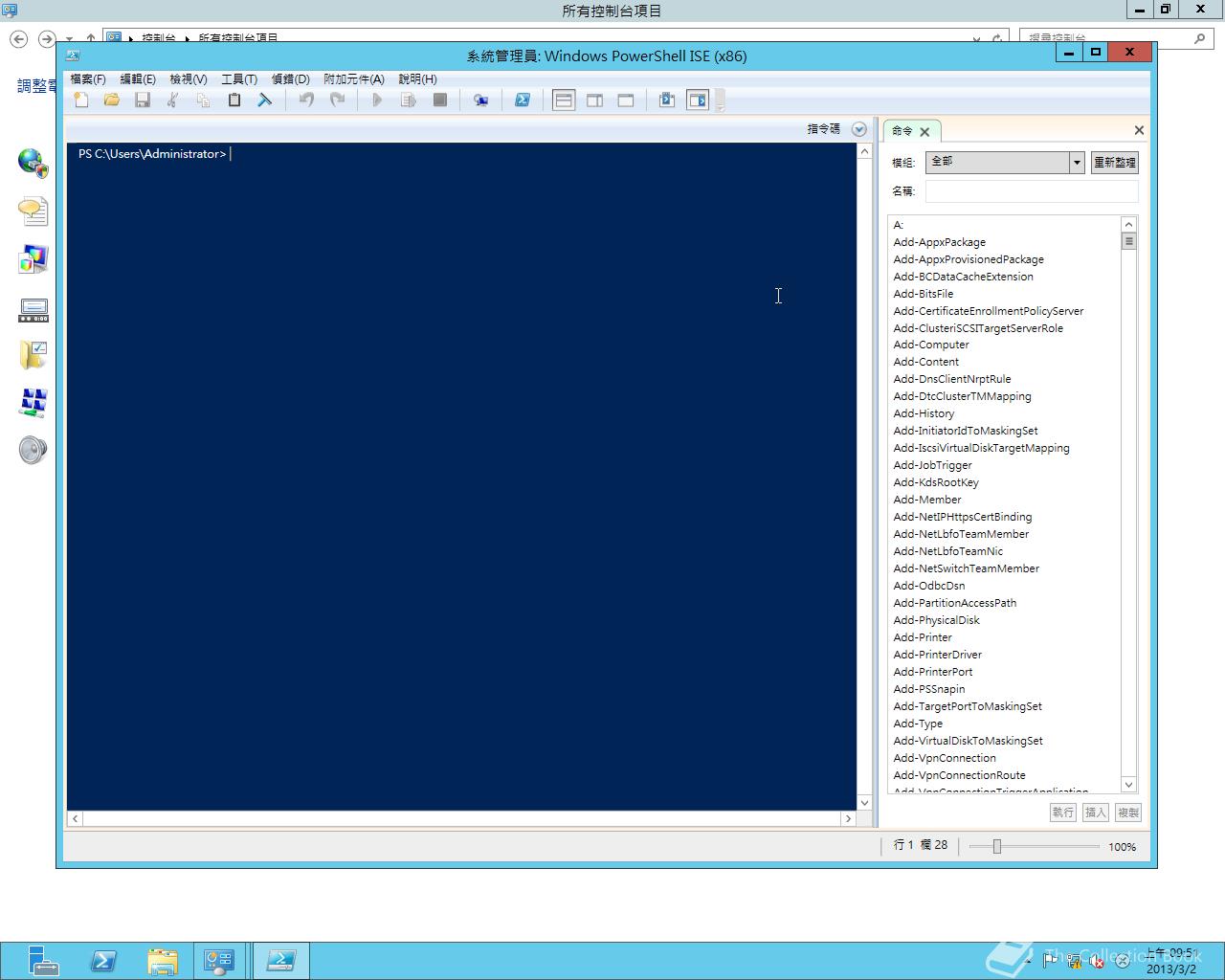Image resolution: width=1225 pixels, height=980 pixels.
Task: Click the Undo arrow icon
Action: [306, 100]
